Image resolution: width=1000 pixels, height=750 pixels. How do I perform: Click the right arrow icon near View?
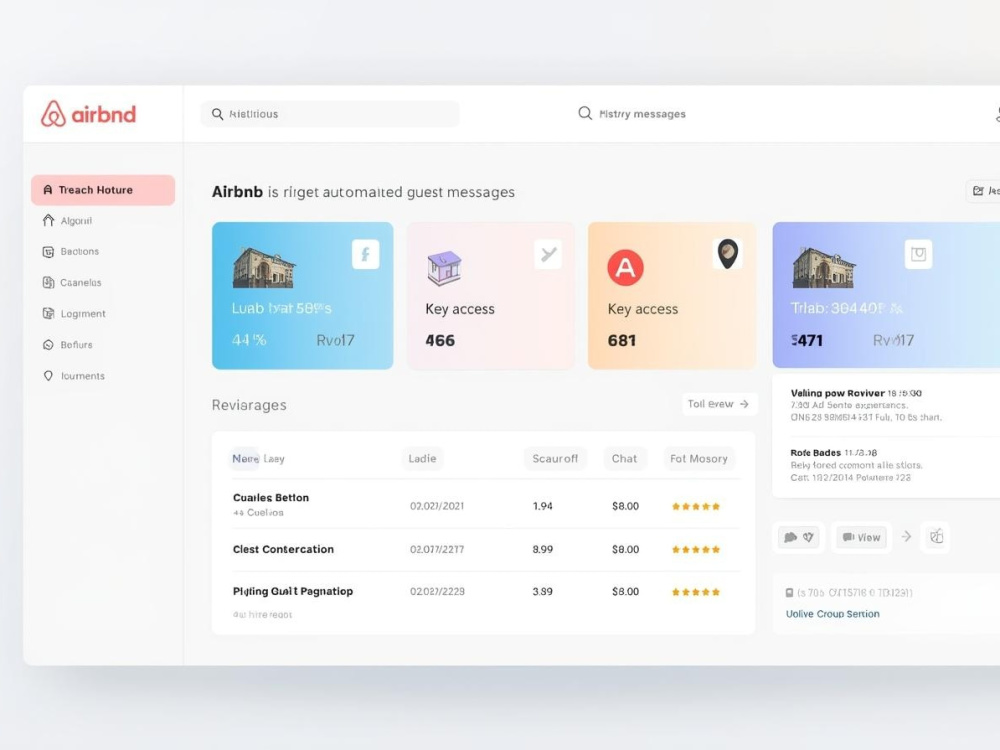(x=906, y=537)
